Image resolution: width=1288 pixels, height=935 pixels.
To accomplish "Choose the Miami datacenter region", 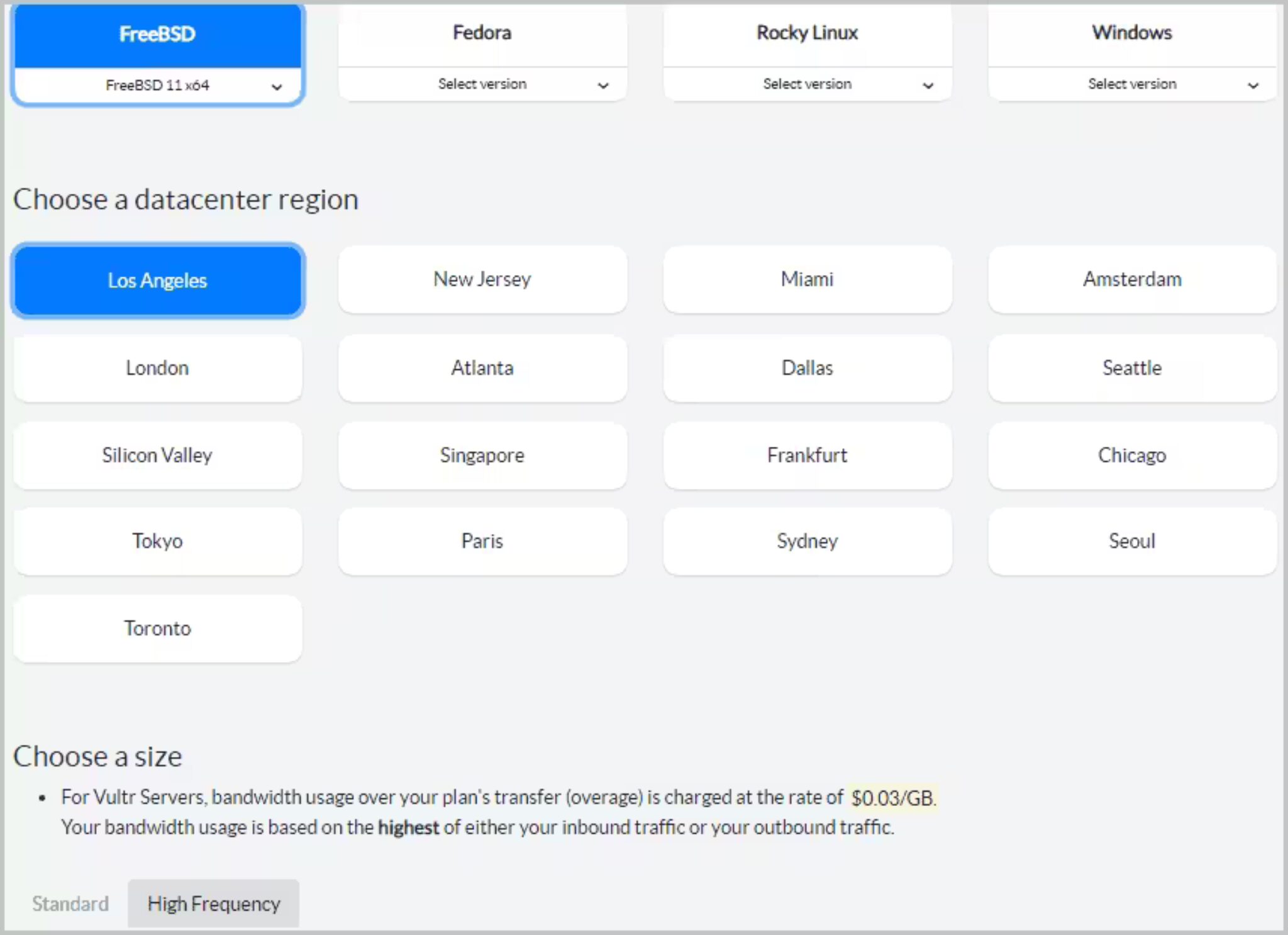I will click(808, 279).
